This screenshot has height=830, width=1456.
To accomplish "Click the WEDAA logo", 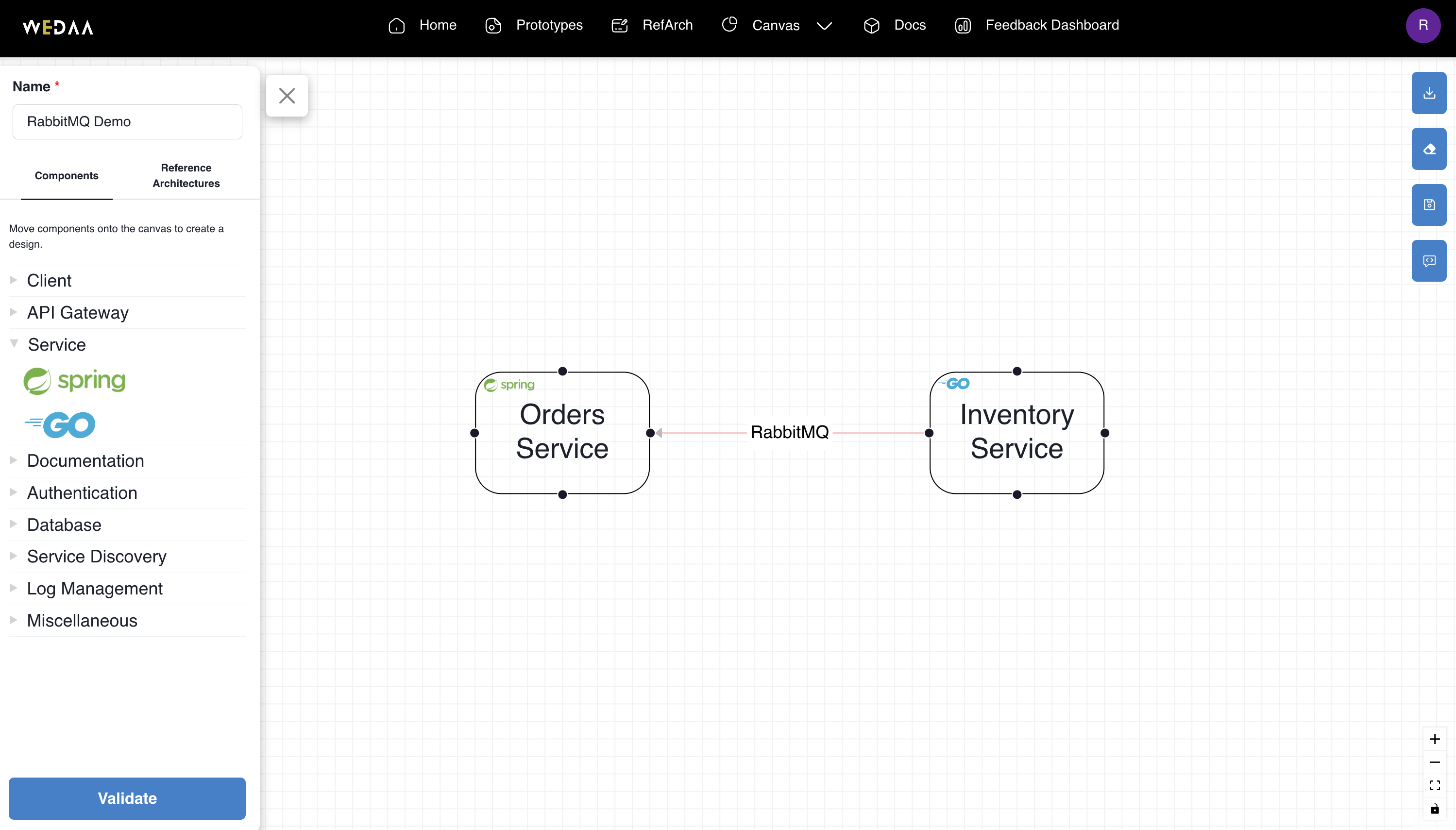I will coord(58,27).
